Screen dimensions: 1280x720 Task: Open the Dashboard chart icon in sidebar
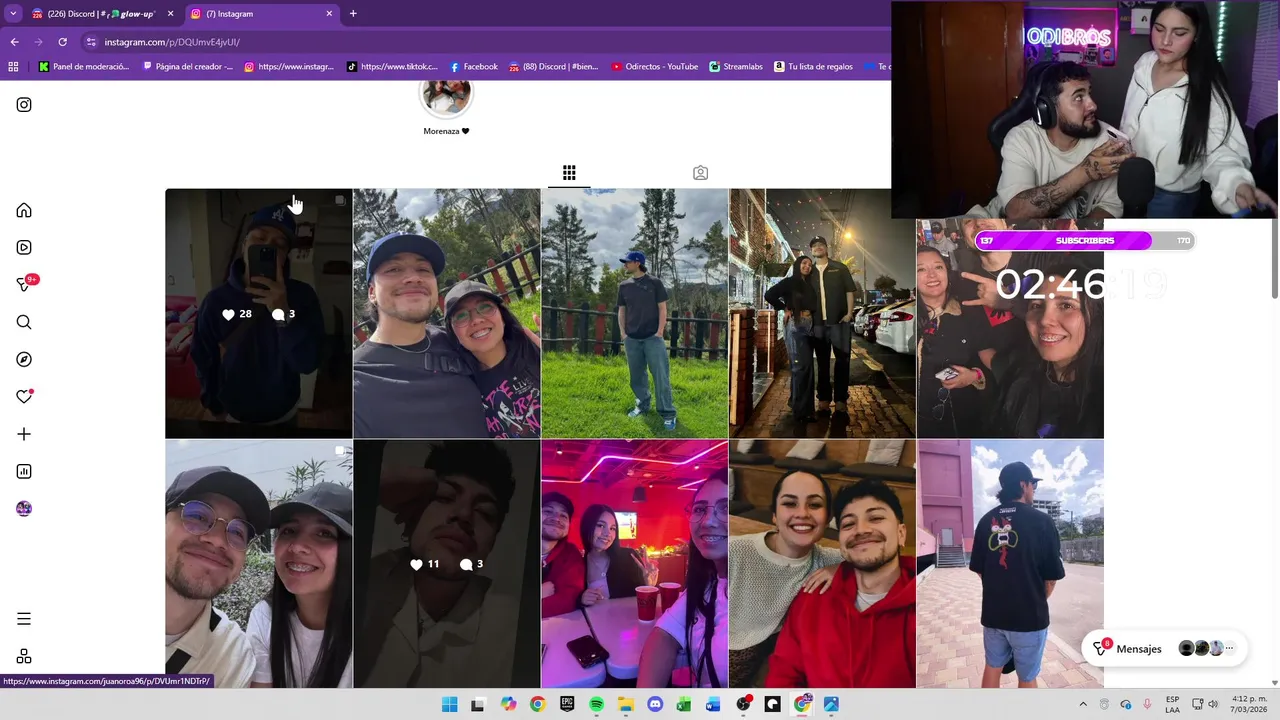tap(24, 471)
